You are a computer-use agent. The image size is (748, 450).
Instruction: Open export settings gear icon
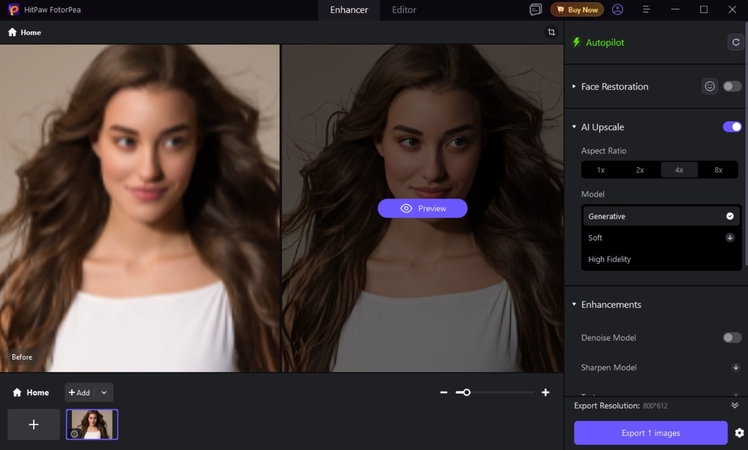click(739, 433)
